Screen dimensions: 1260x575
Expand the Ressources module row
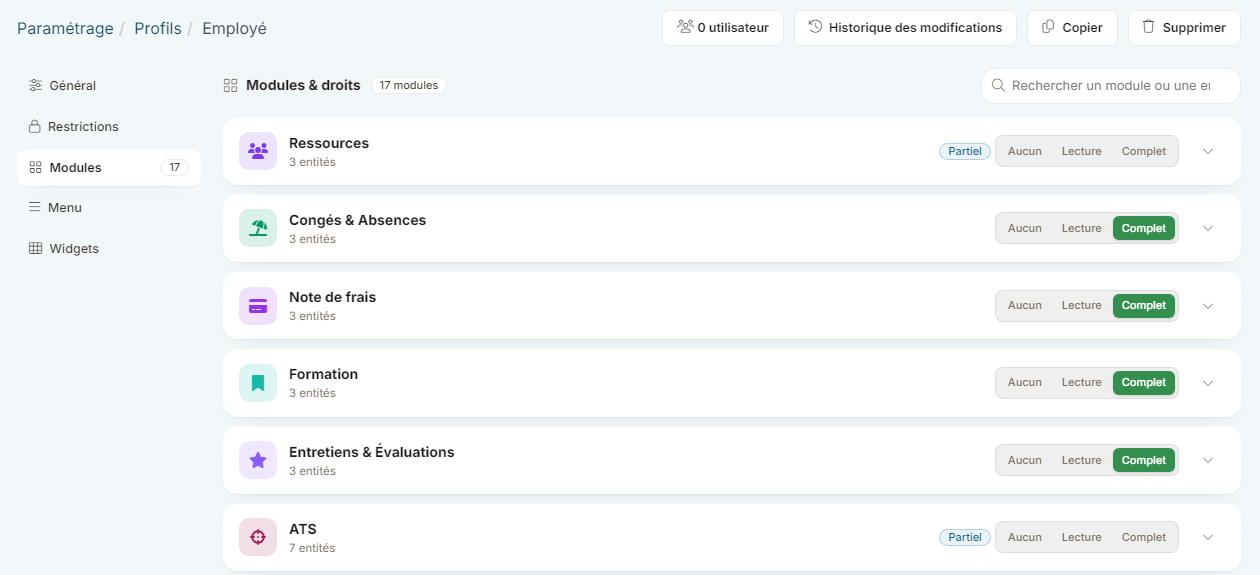coord(1207,151)
